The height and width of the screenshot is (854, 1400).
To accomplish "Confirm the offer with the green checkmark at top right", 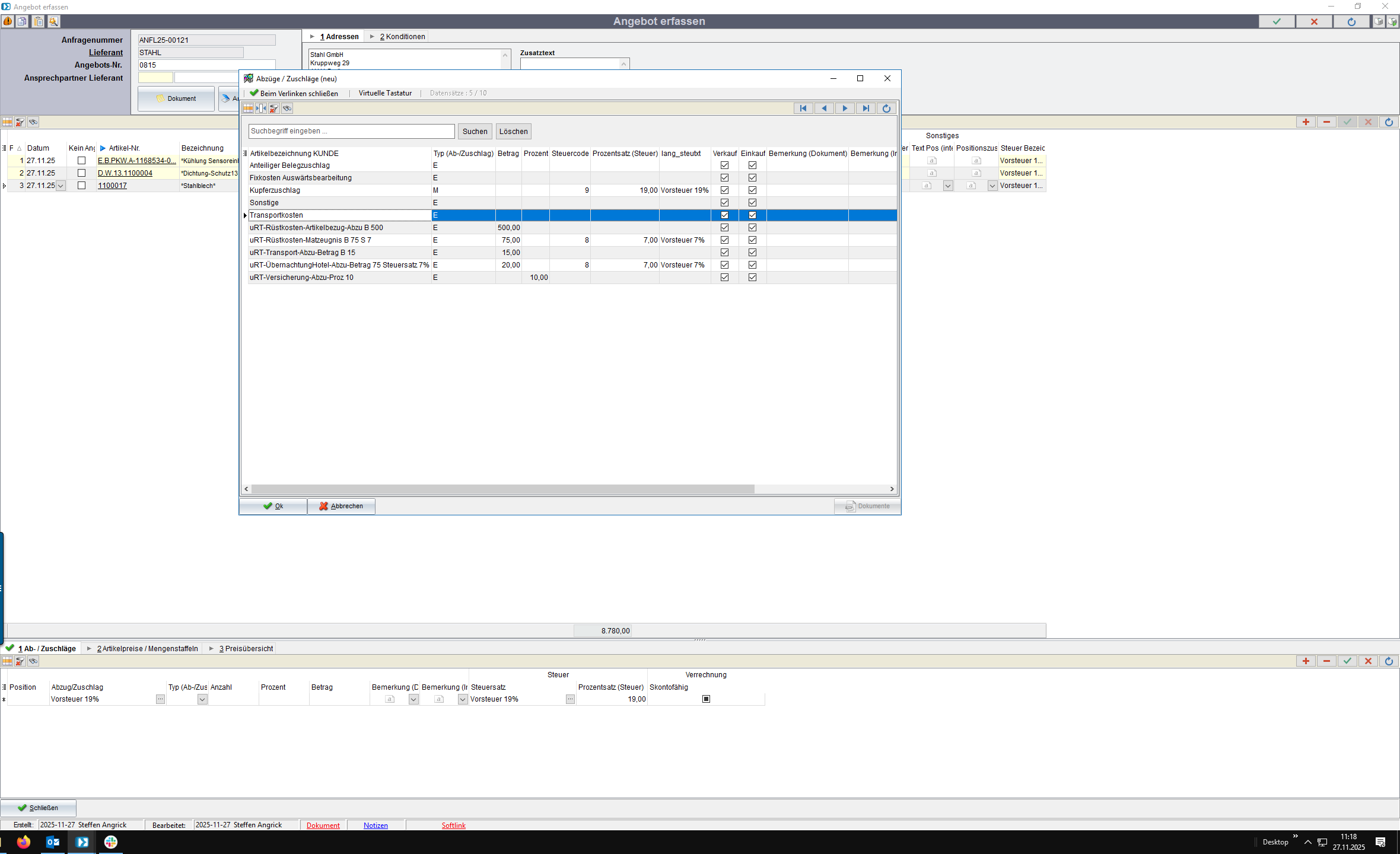I will pyautogui.click(x=1277, y=21).
